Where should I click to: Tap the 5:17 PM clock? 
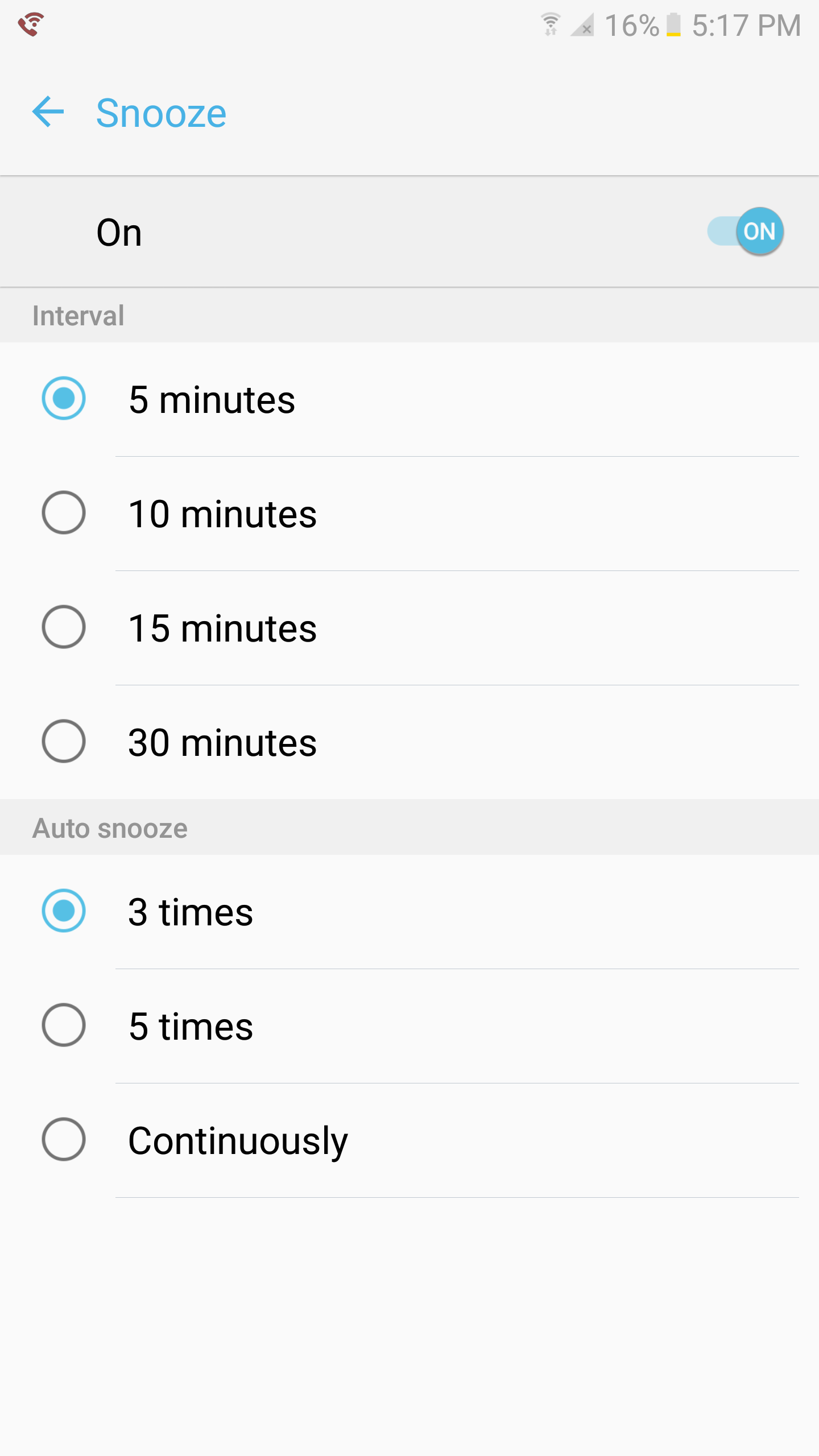746,26
